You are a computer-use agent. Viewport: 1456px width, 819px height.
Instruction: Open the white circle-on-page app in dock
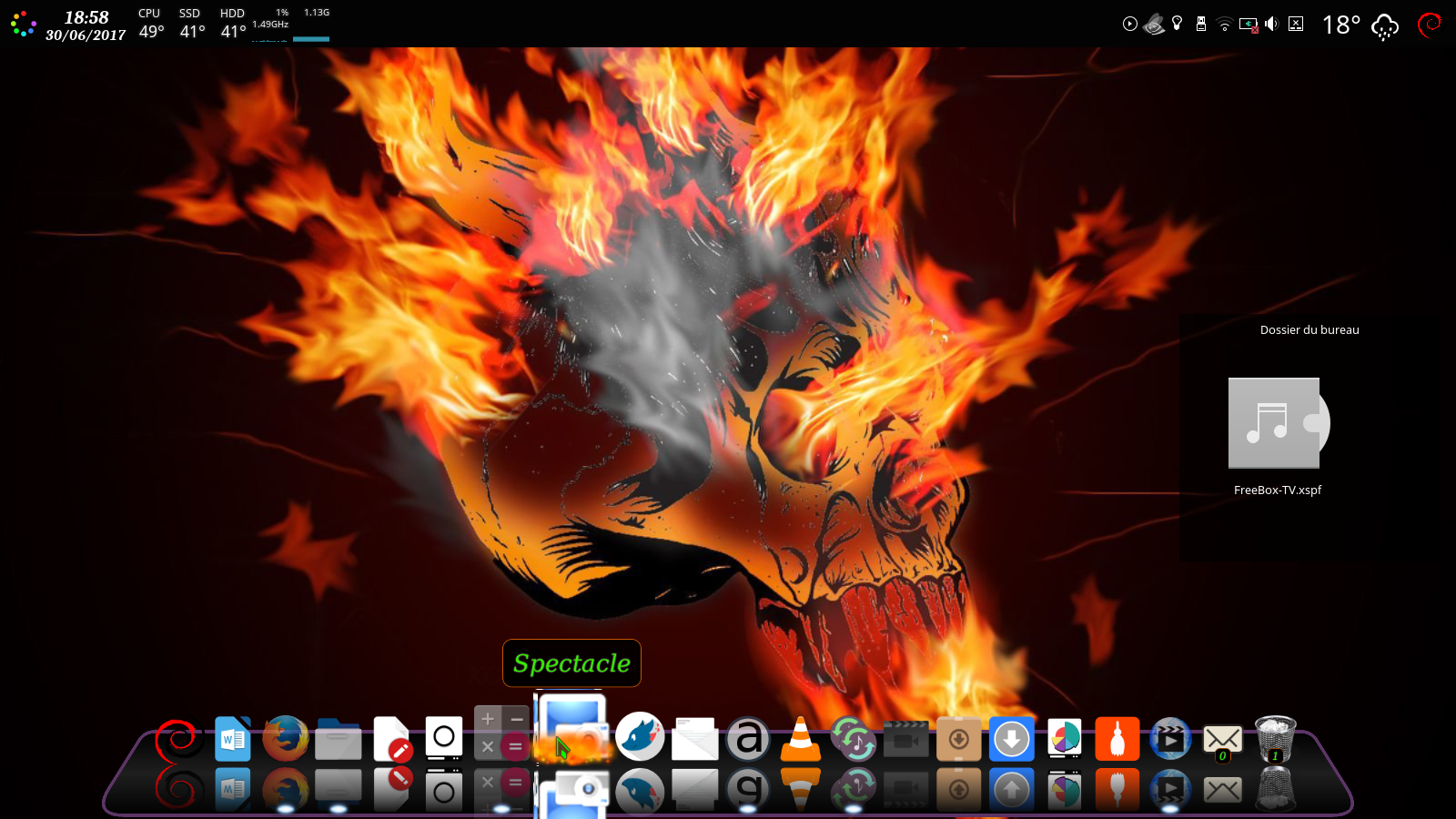point(444,738)
